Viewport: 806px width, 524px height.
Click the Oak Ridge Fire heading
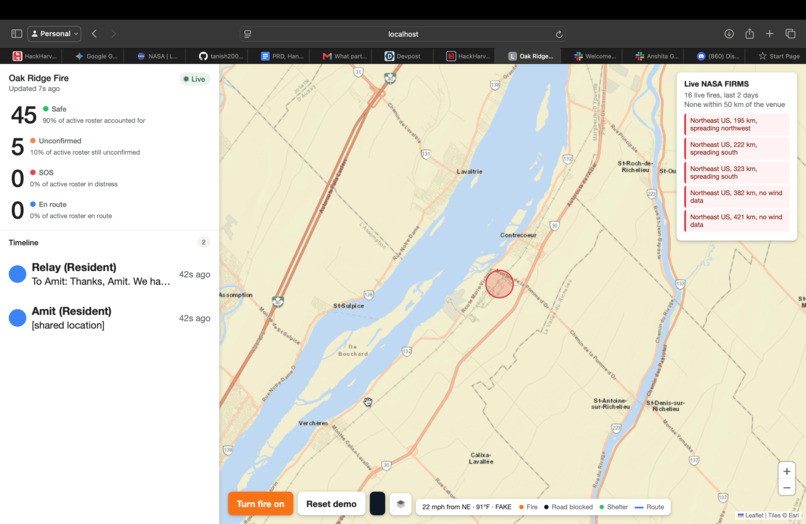tap(39, 78)
